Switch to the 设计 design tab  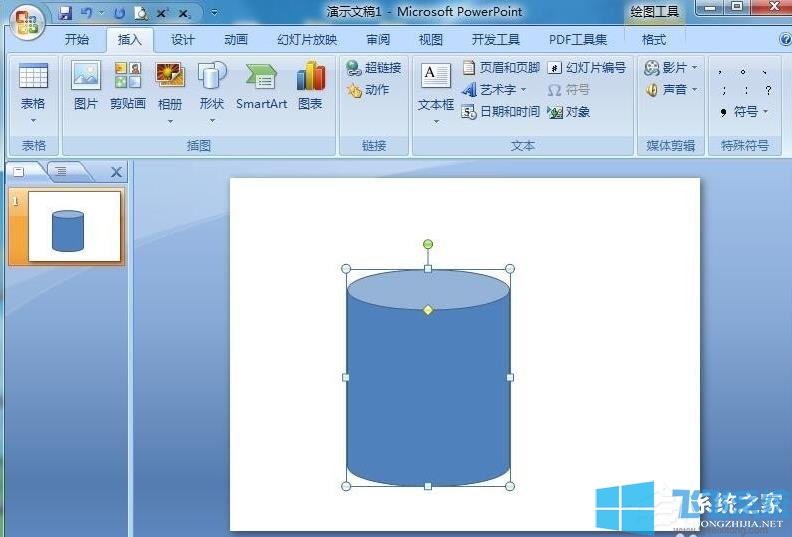tap(182, 40)
